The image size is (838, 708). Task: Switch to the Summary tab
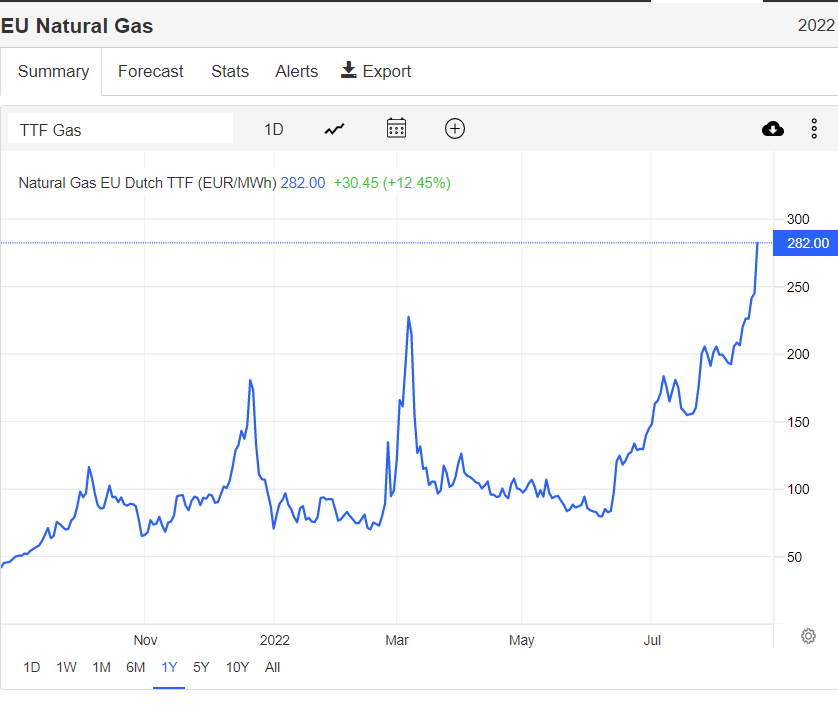tap(53, 71)
